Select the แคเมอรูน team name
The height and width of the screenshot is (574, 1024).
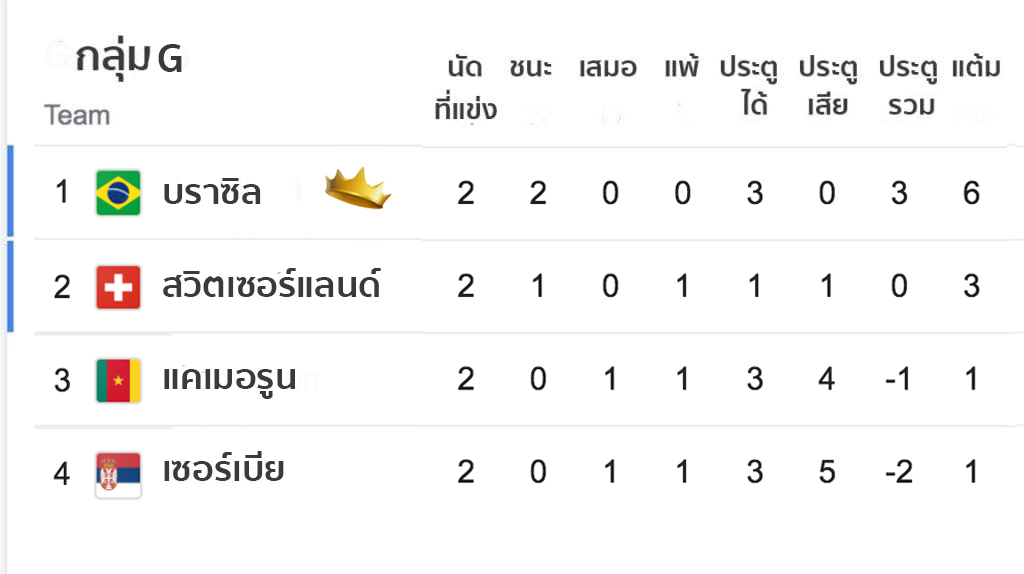click(229, 379)
